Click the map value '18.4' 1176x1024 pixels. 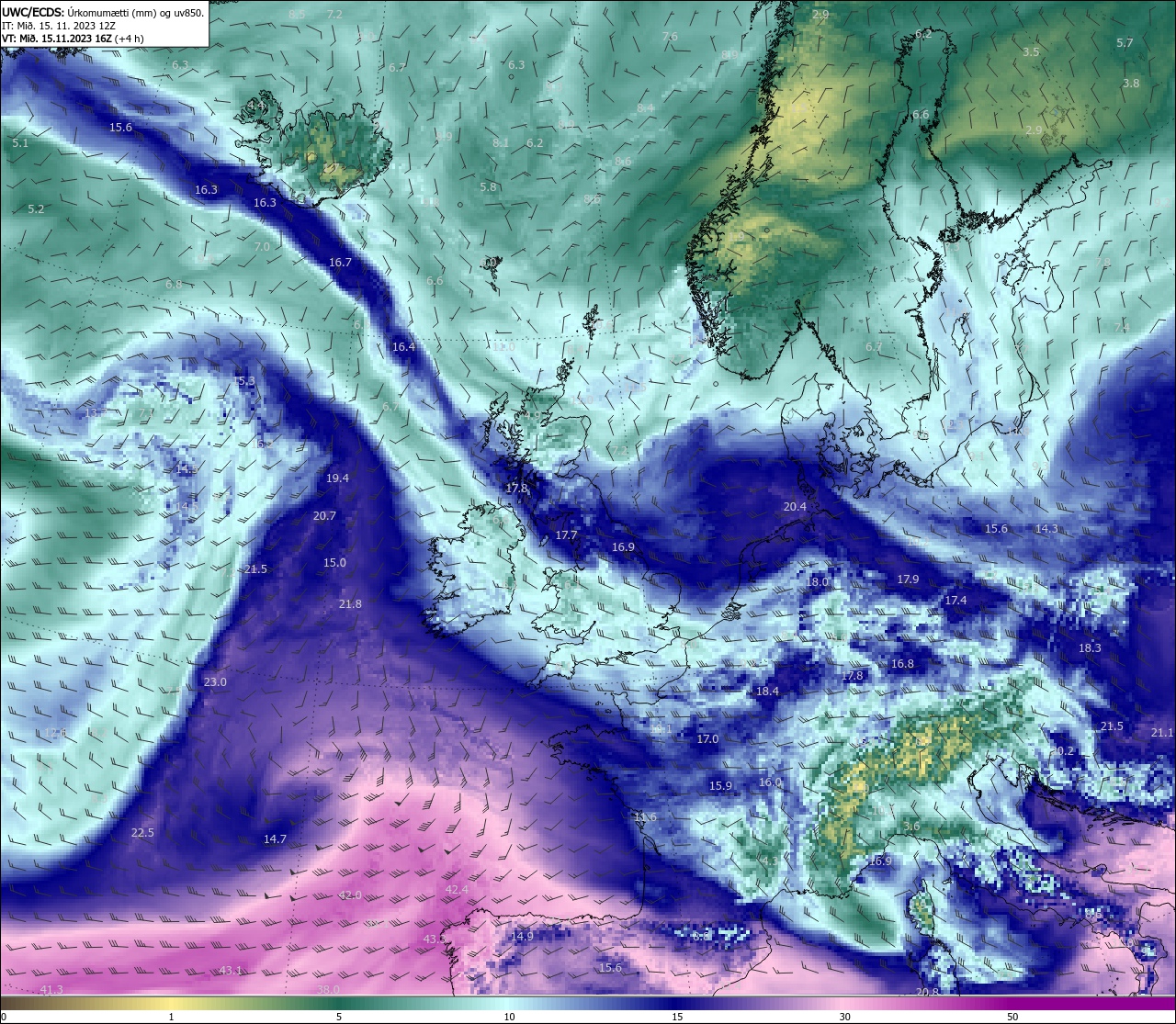767,692
